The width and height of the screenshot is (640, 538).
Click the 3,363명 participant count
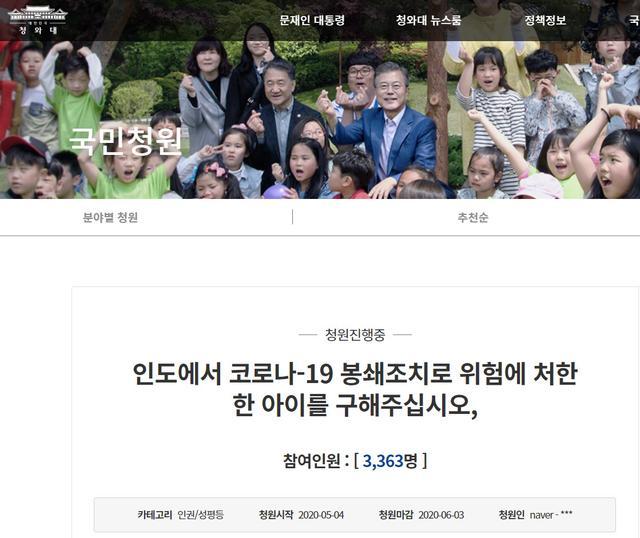click(x=390, y=461)
